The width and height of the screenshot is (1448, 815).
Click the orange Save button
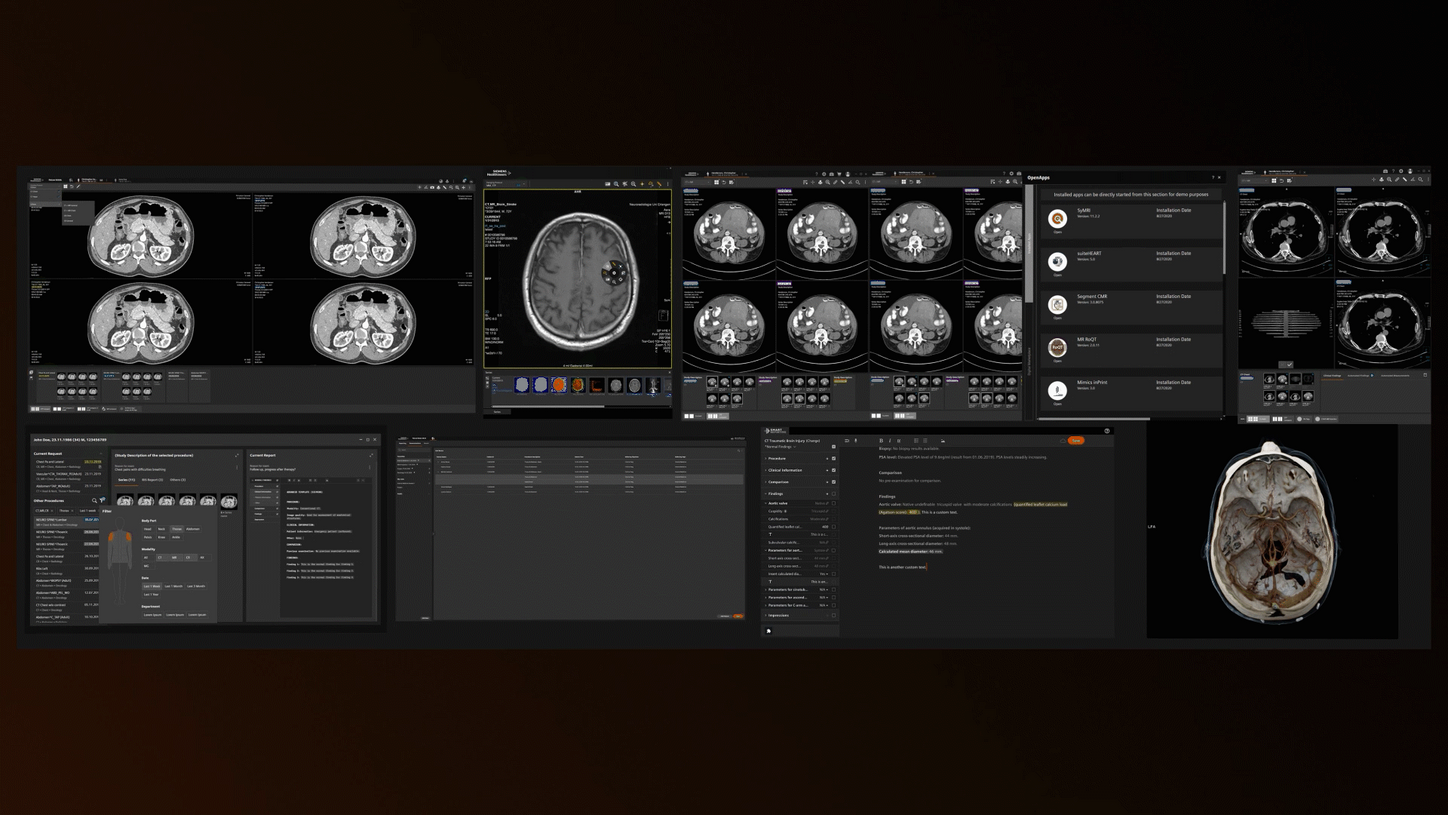point(1076,441)
